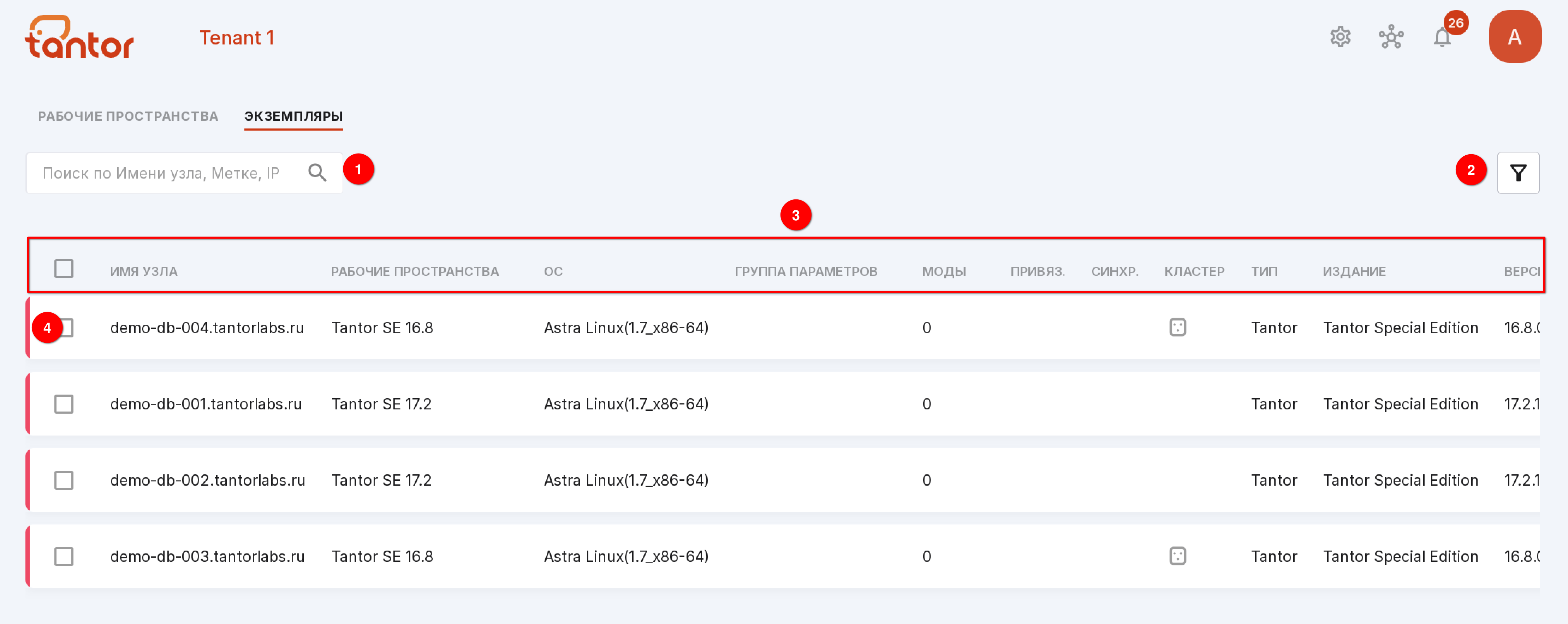Click Tantor Special Edition in demo-db-002 row

[x=1400, y=480]
